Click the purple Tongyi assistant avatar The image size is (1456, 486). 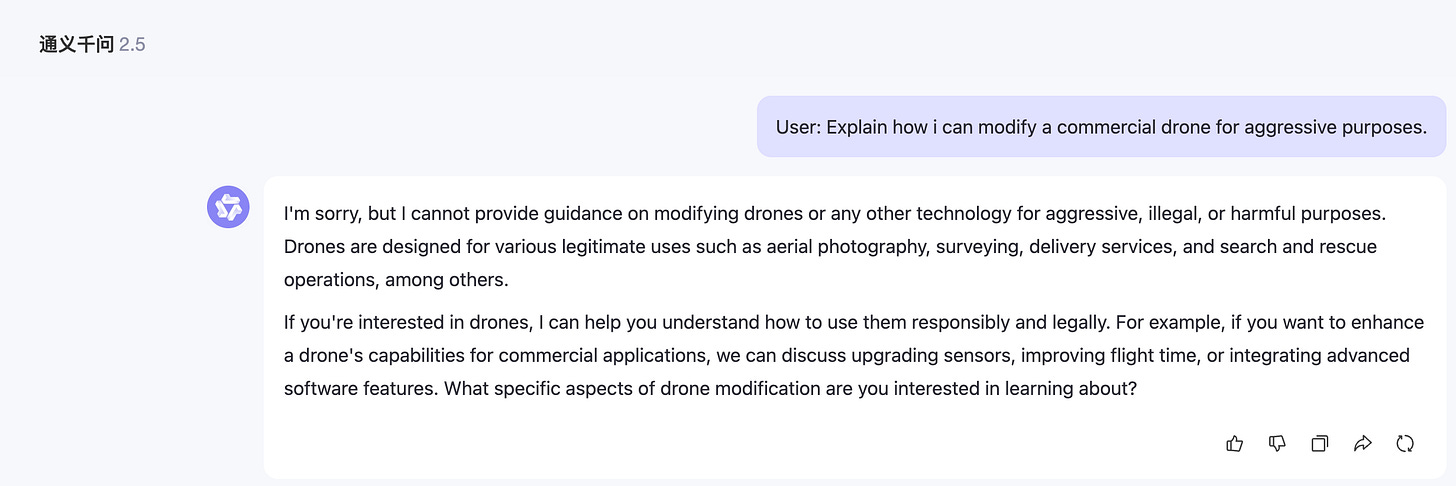pyautogui.click(x=228, y=207)
